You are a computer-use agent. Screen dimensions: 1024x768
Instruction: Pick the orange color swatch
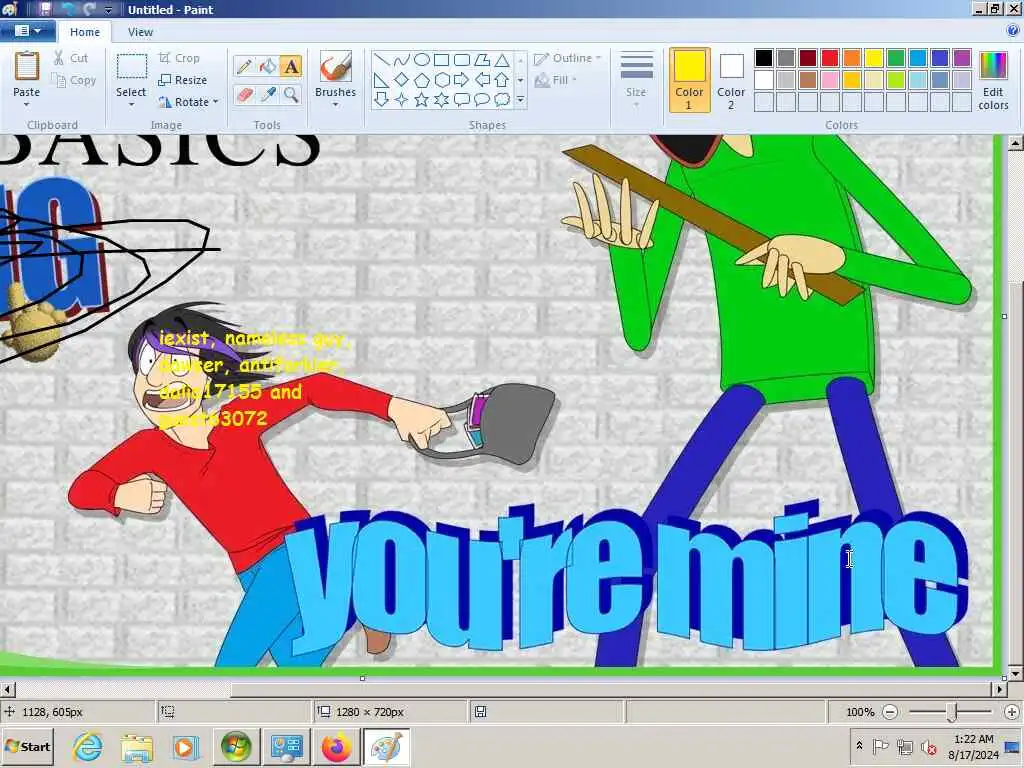click(x=852, y=58)
